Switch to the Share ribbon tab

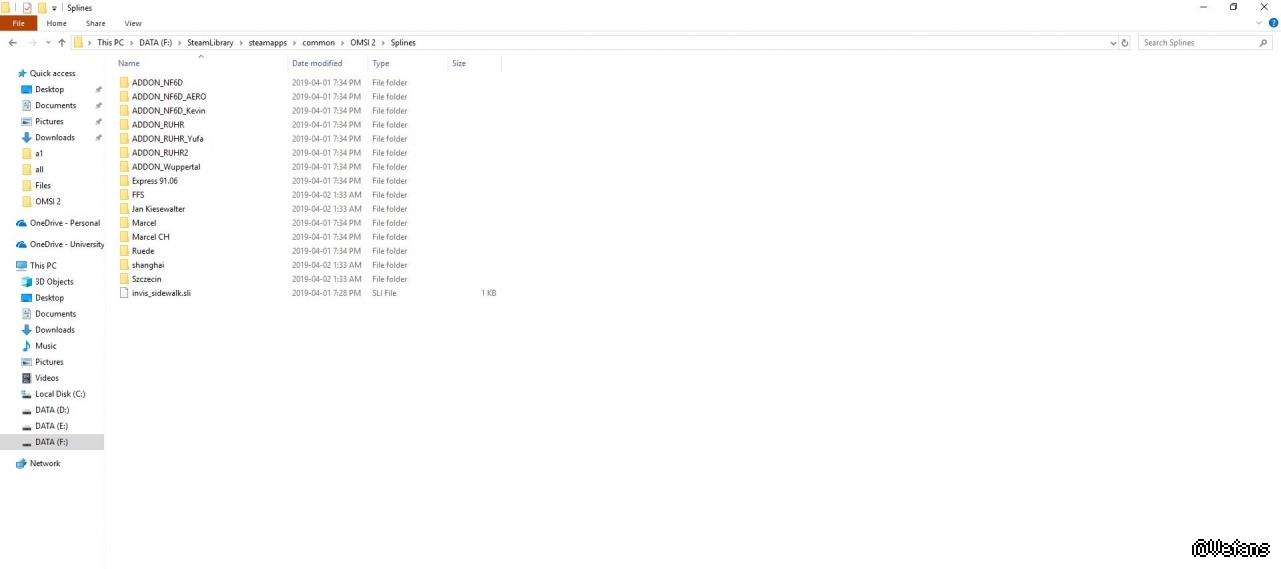[x=95, y=23]
